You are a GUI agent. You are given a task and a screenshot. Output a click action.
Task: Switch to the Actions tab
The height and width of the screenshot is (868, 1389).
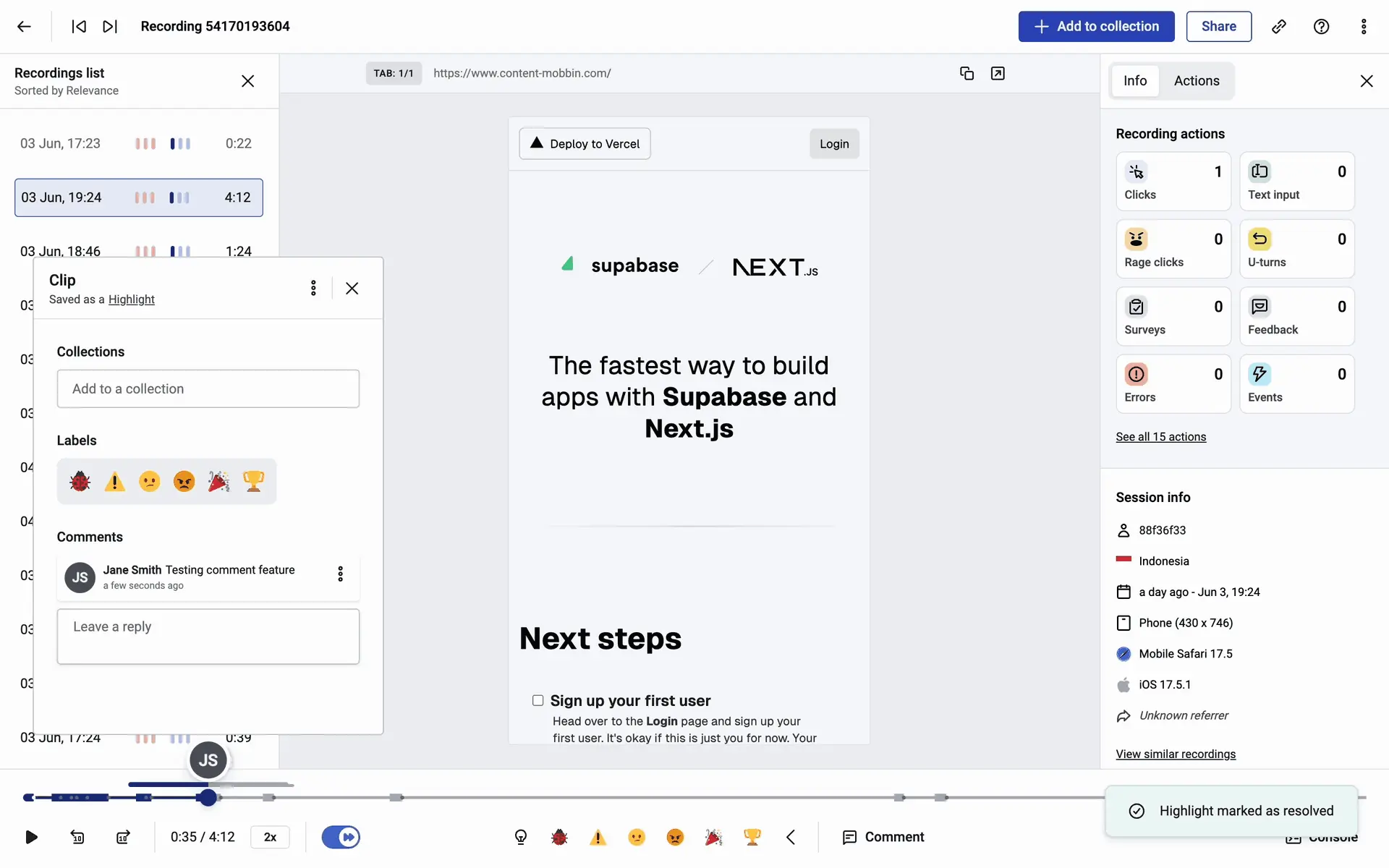pyautogui.click(x=1196, y=81)
